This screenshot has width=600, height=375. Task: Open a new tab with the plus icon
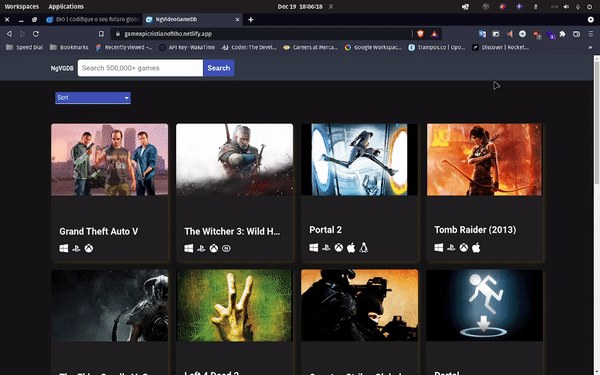point(251,20)
